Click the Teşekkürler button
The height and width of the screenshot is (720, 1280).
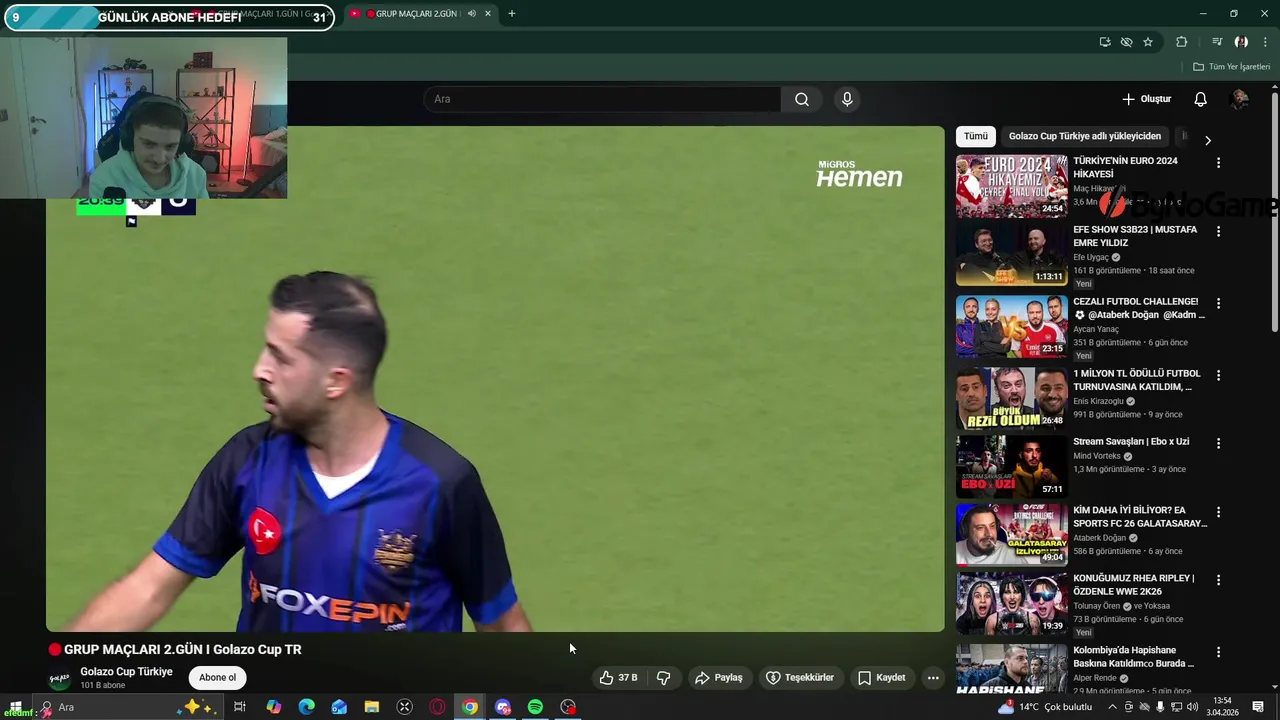tap(800, 678)
